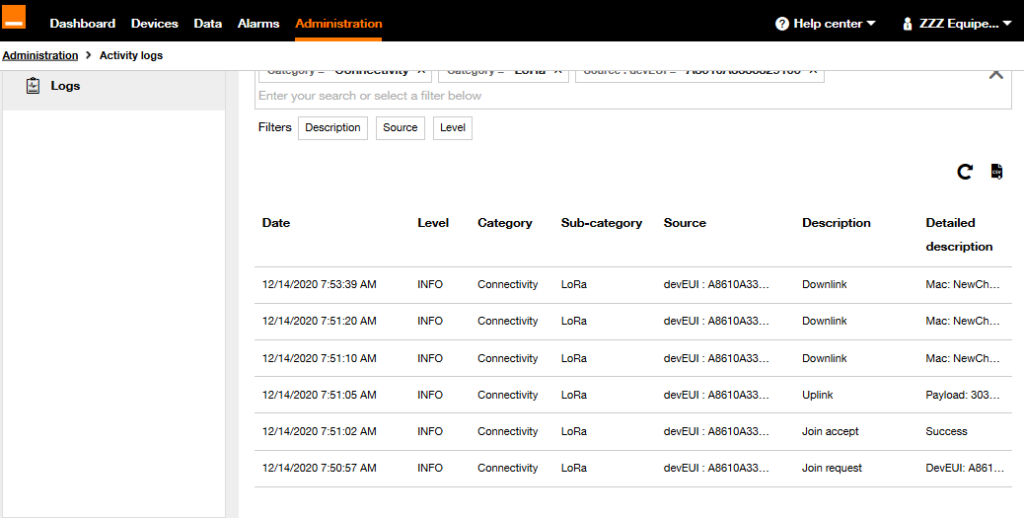Click 12/14/2020 7:51:02 AM date cell
Viewport: 1024px width, 518px height.
[319, 431]
